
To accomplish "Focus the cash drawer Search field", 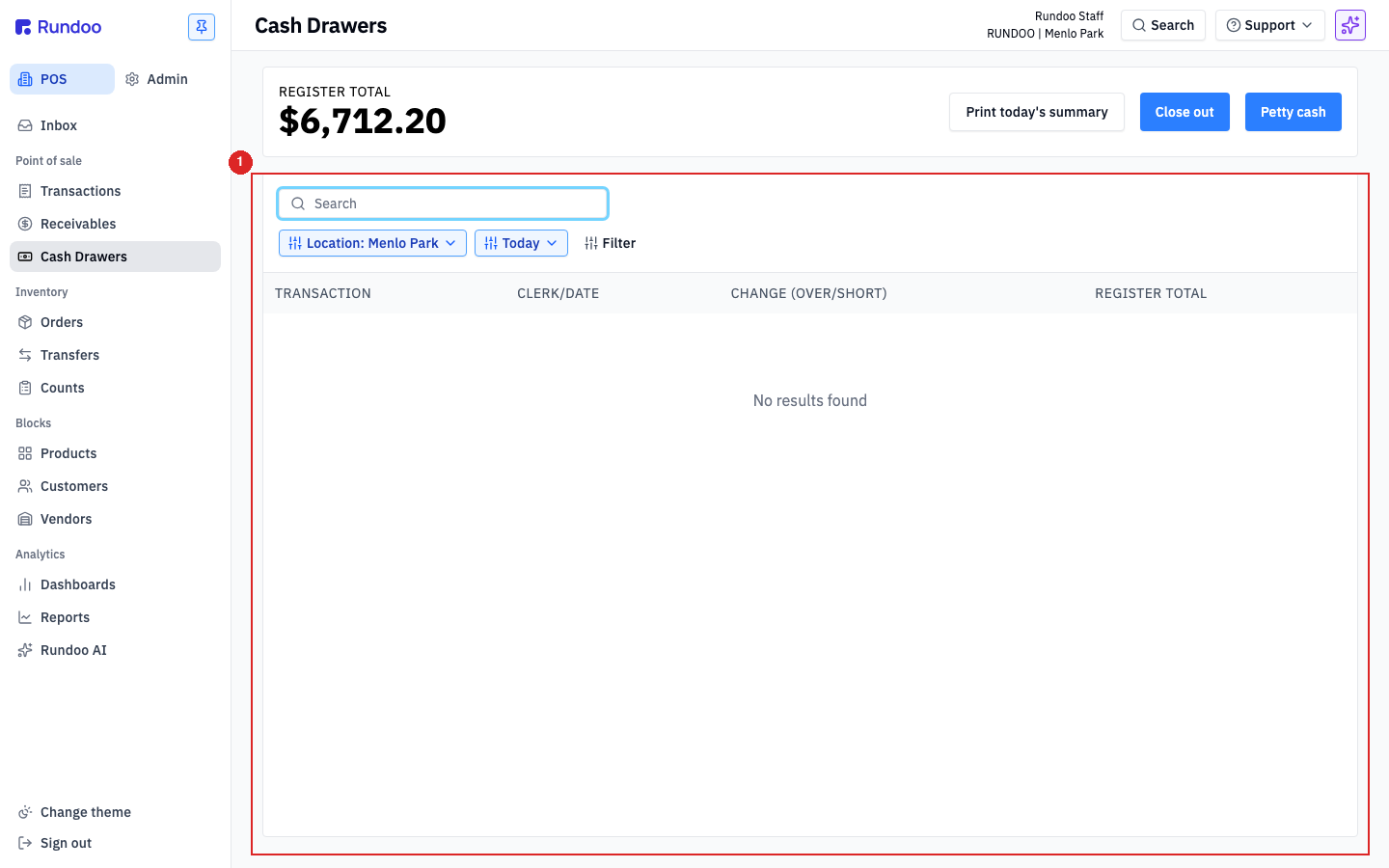I will tap(443, 203).
